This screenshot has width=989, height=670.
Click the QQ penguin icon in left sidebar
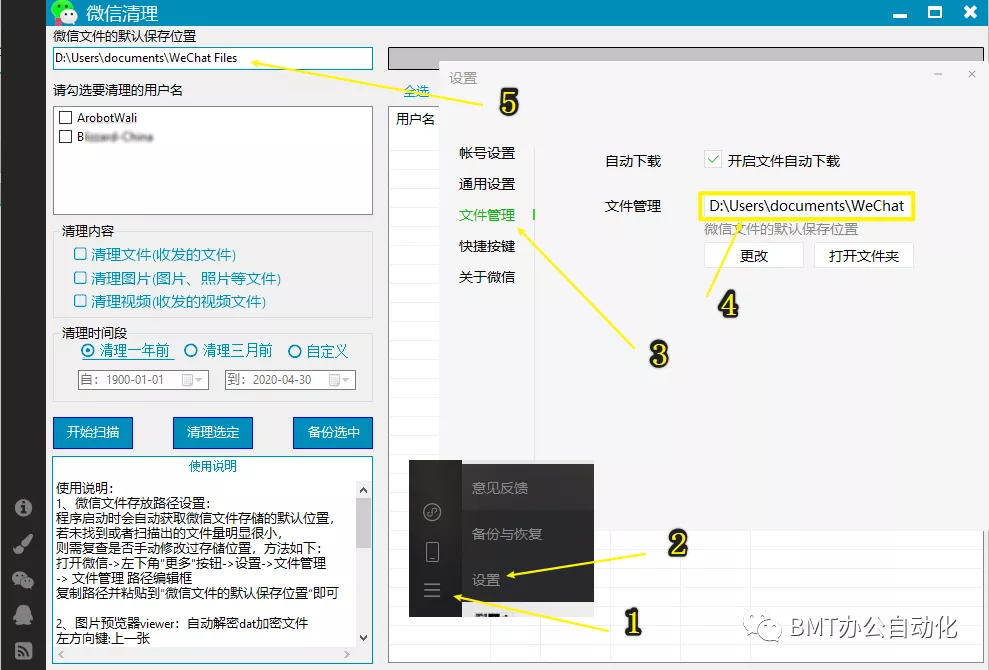(22, 614)
